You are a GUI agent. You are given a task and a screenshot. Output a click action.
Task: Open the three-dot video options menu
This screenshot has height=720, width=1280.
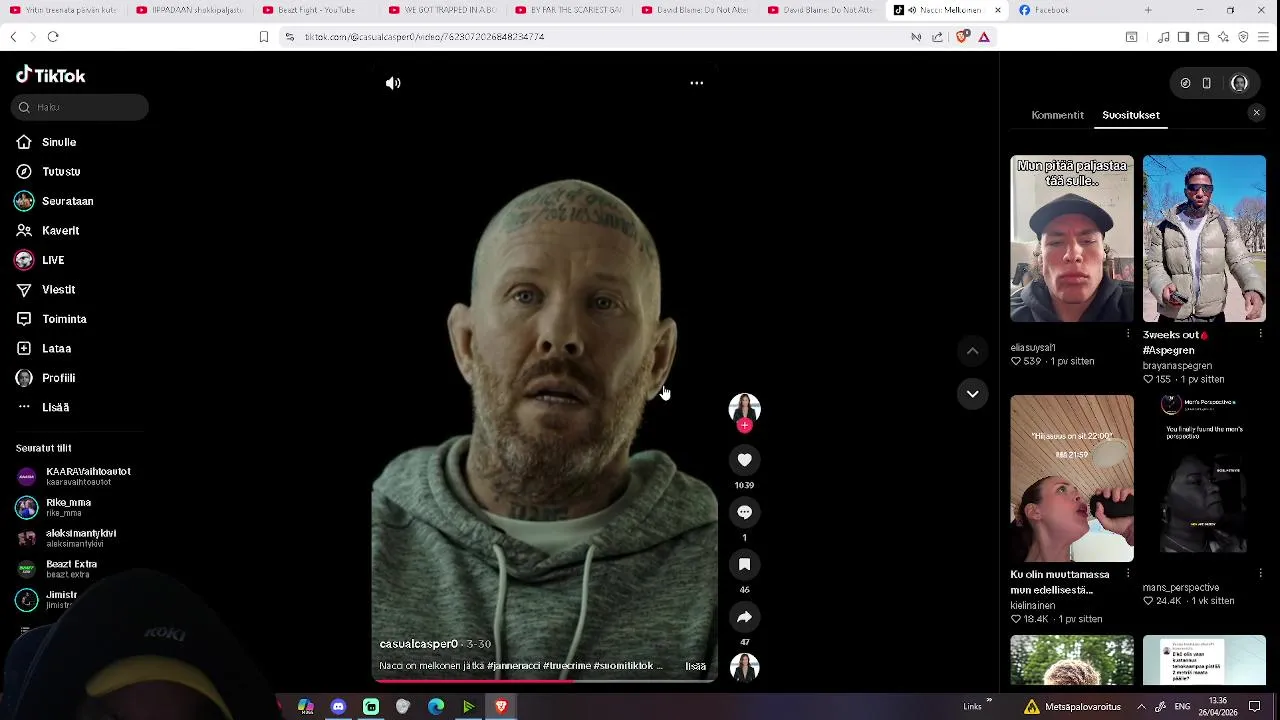click(x=697, y=83)
